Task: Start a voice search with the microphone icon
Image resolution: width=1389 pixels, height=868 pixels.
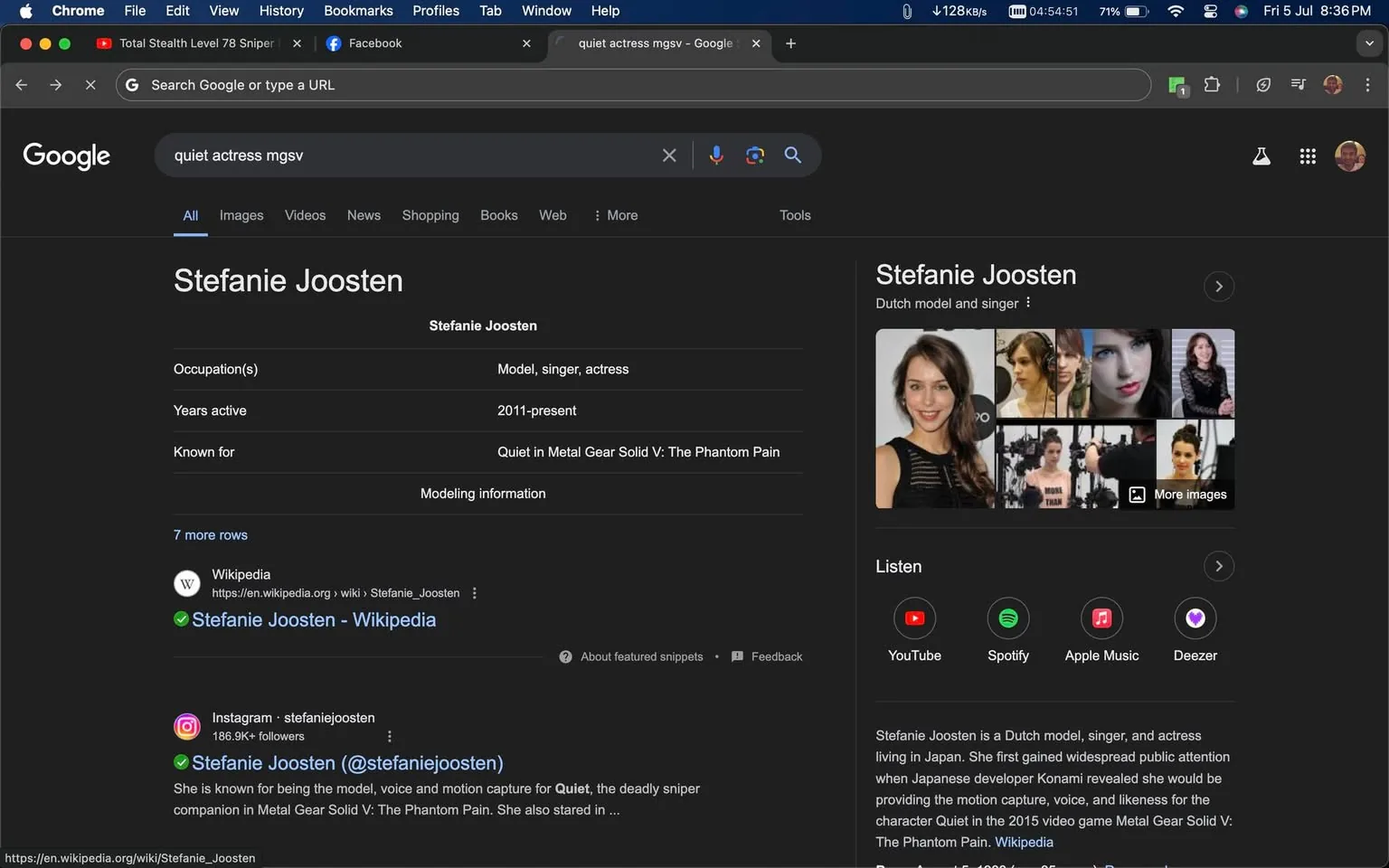Action: click(716, 155)
